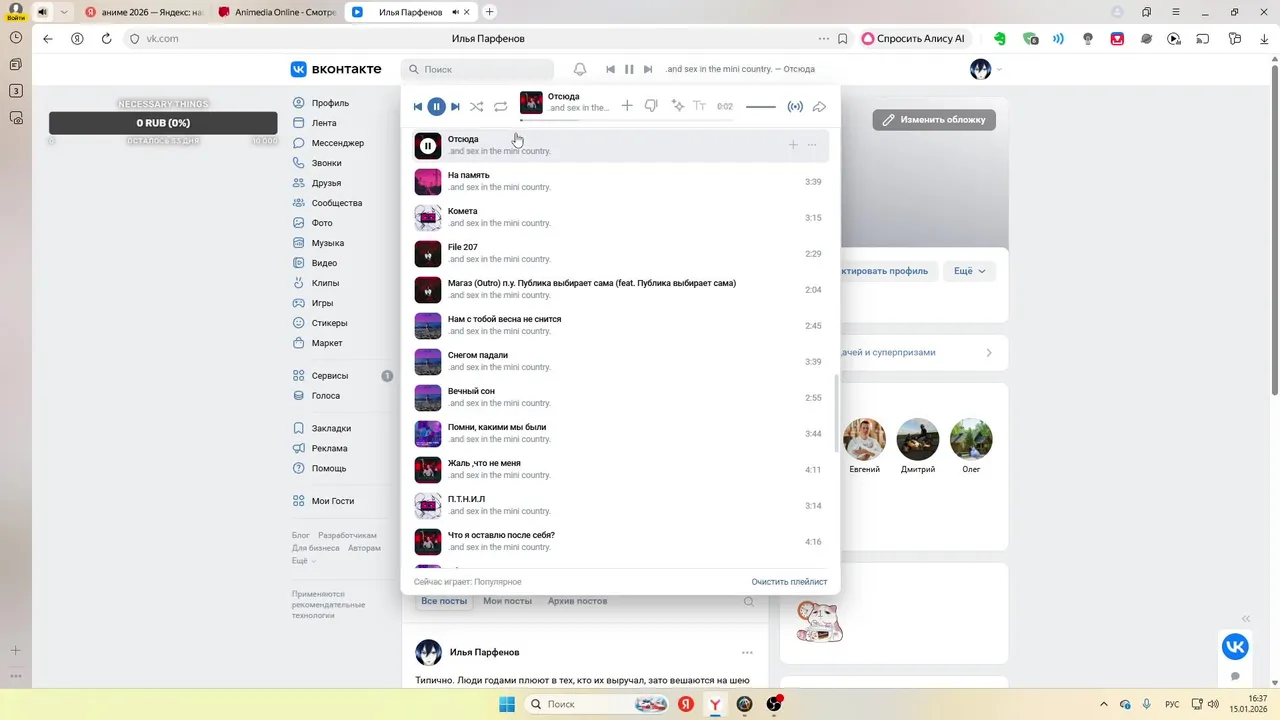Go to previous track in player panel
Screen dimensions: 1280x720
[418, 106]
